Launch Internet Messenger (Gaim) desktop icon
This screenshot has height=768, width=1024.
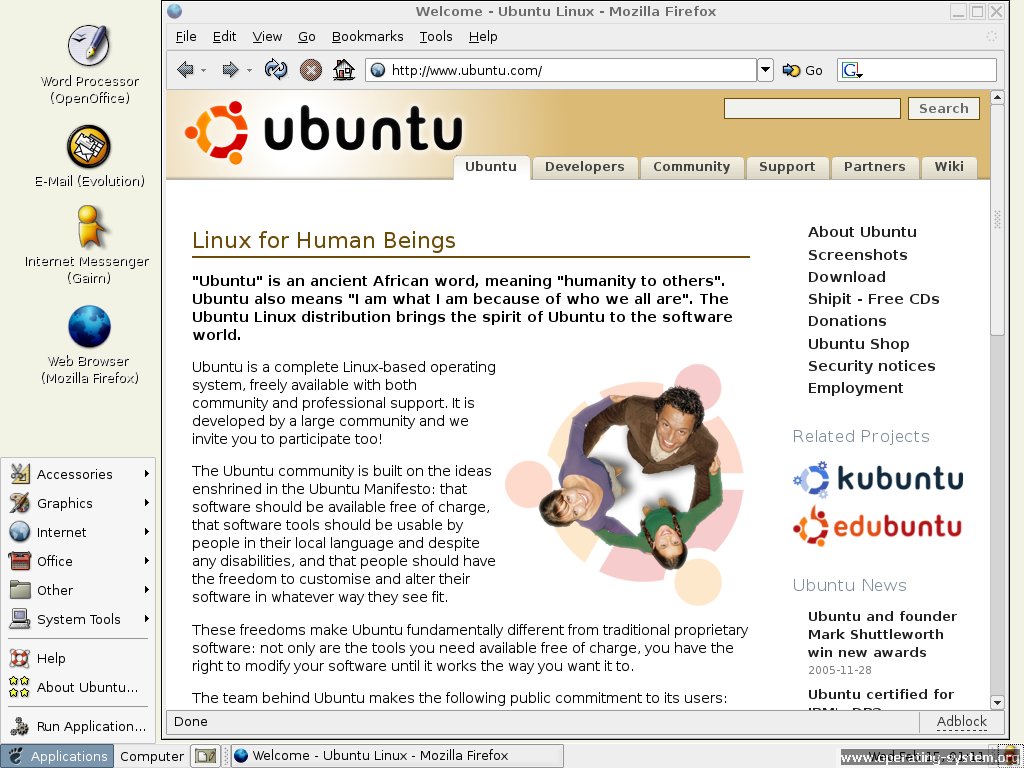coord(87,244)
